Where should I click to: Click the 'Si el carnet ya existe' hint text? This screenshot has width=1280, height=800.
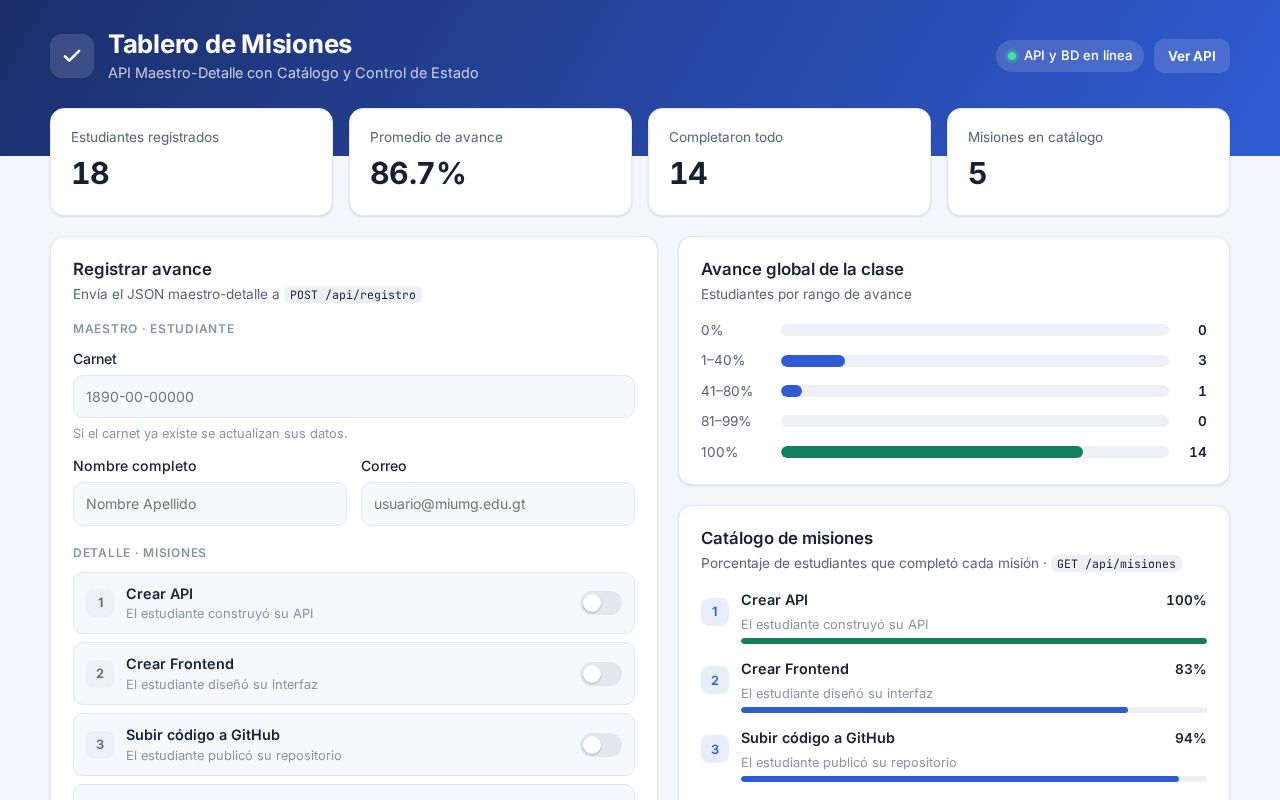(210, 433)
